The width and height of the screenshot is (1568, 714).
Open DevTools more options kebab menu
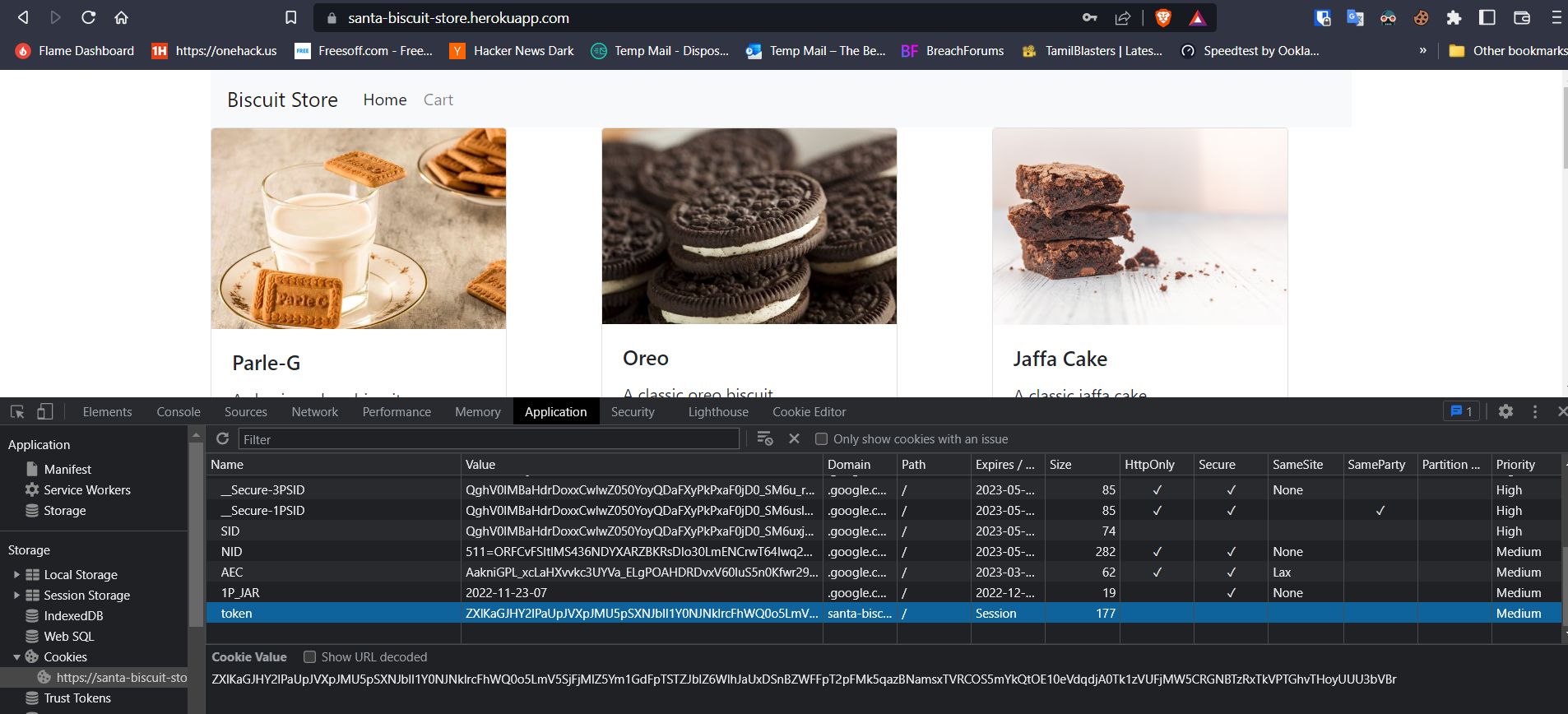pos(1535,411)
